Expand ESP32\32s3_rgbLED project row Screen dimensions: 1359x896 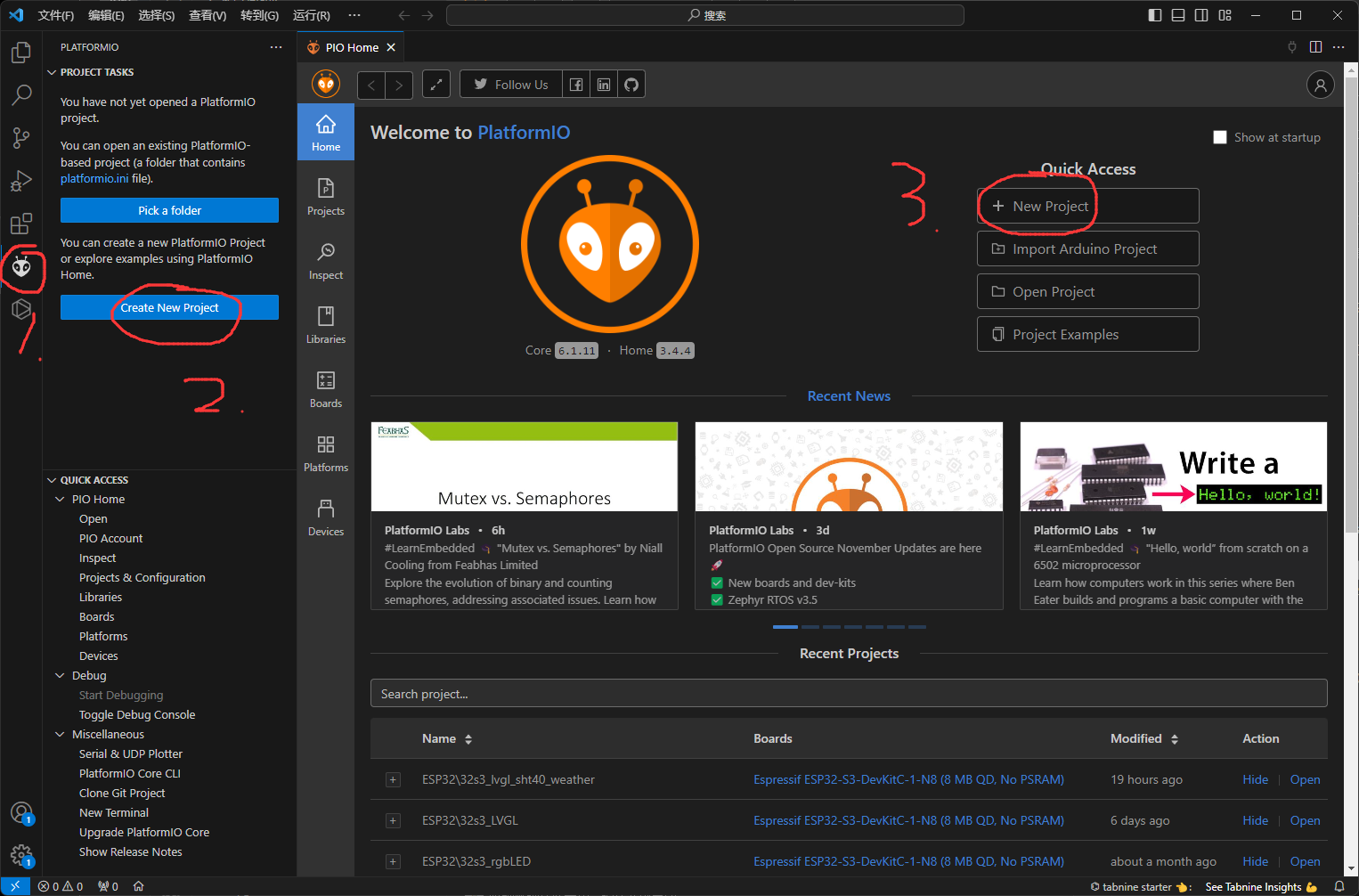(393, 861)
